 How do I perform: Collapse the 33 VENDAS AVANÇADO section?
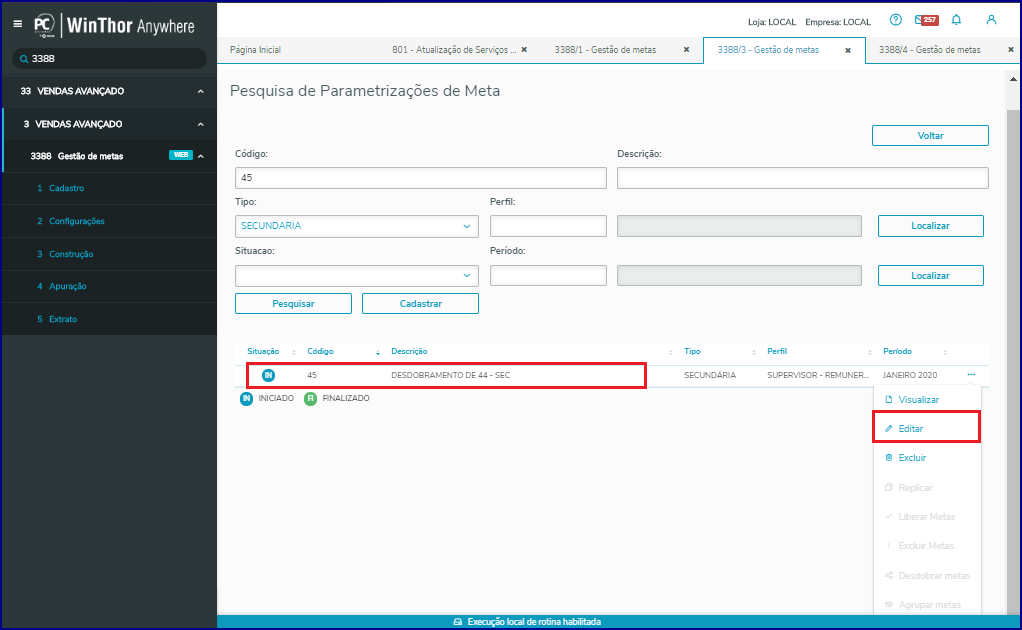(201, 91)
